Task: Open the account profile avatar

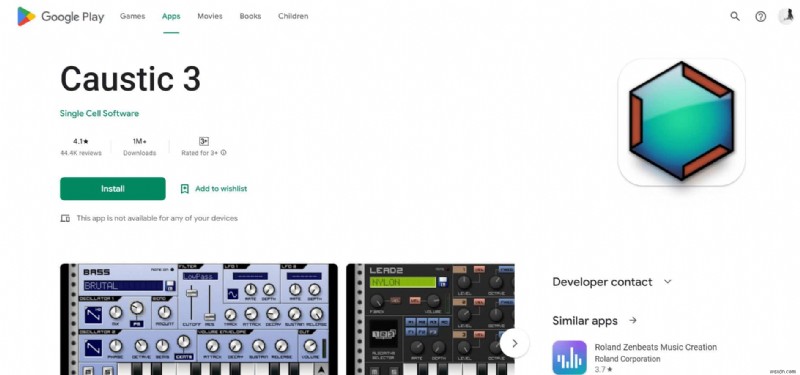Action: [x=786, y=16]
